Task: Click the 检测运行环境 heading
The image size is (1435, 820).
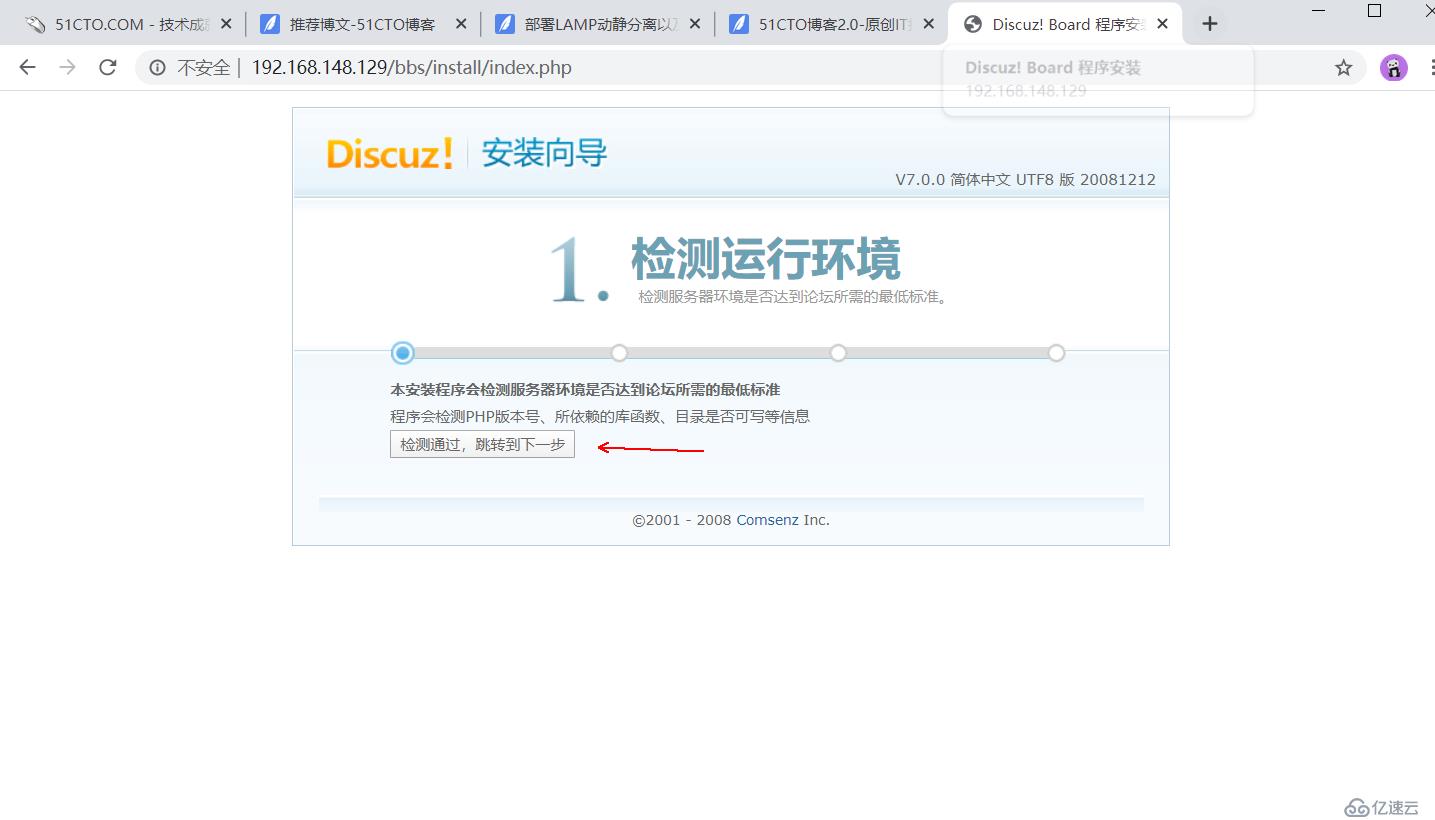Action: (766, 259)
